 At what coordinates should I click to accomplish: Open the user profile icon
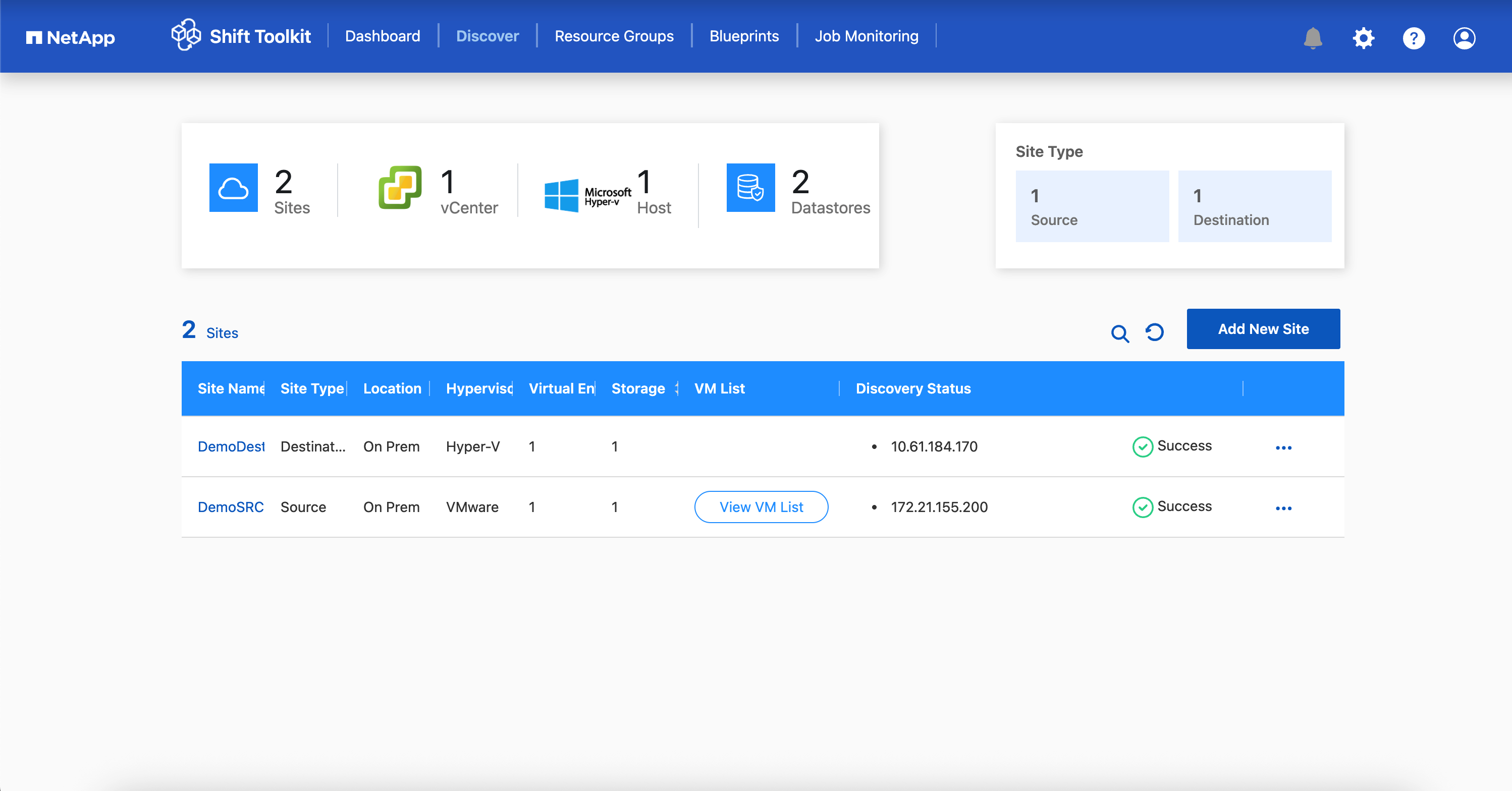(x=1464, y=37)
